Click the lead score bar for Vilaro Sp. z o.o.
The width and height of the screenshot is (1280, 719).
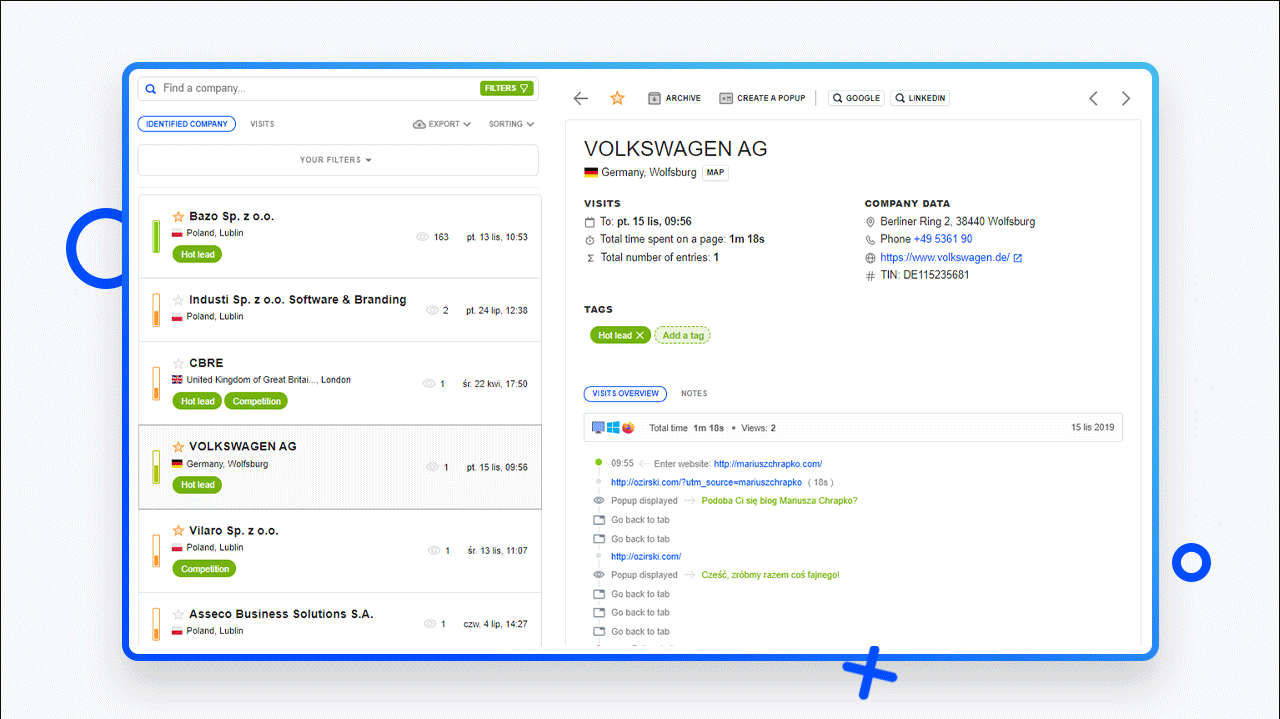click(156, 551)
